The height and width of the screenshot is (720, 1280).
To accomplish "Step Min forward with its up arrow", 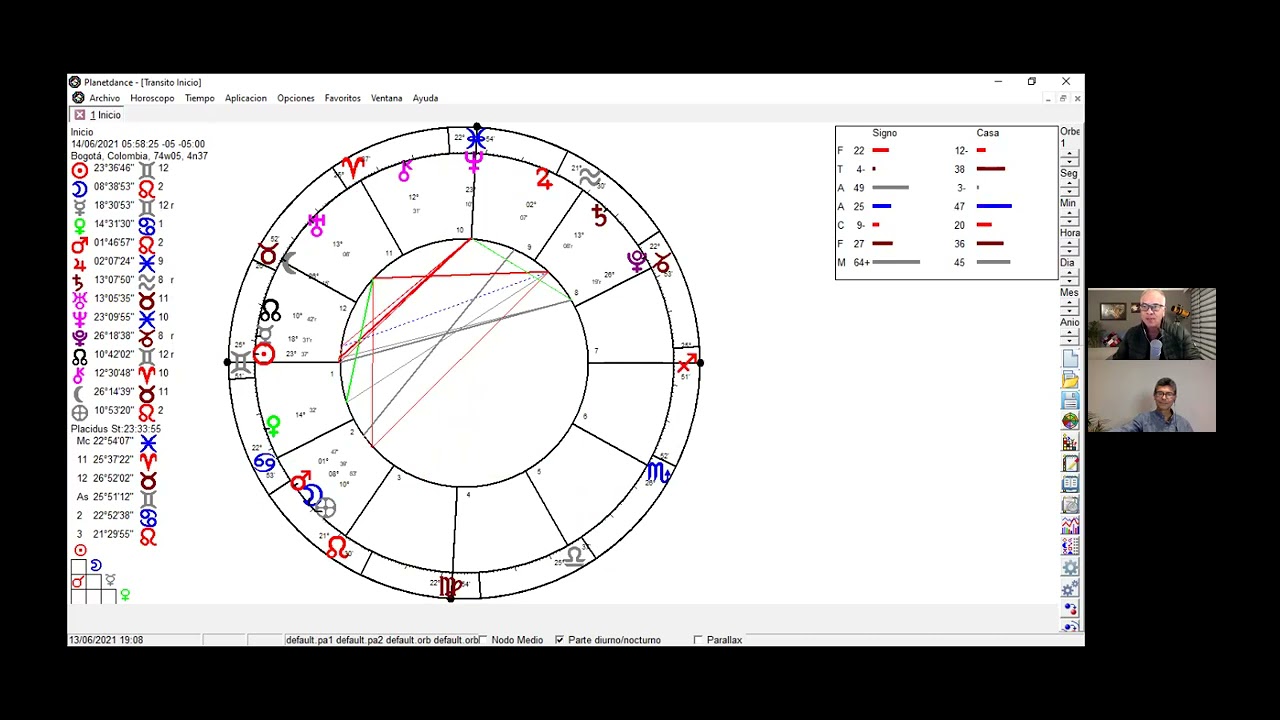I will (1069, 213).
